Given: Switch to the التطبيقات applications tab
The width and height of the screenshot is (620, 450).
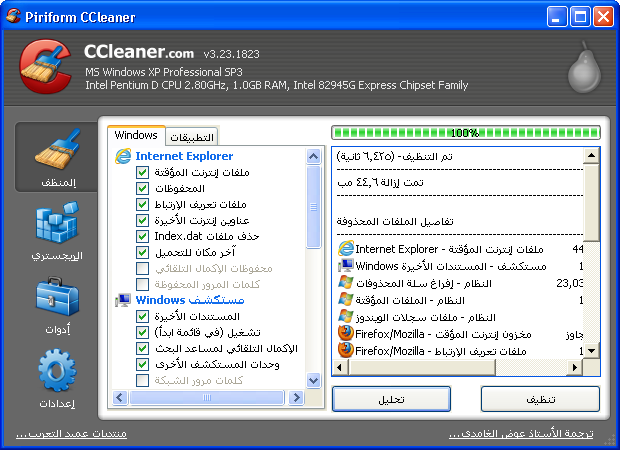Looking at the screenshot, I should click(x=192, y=136).
